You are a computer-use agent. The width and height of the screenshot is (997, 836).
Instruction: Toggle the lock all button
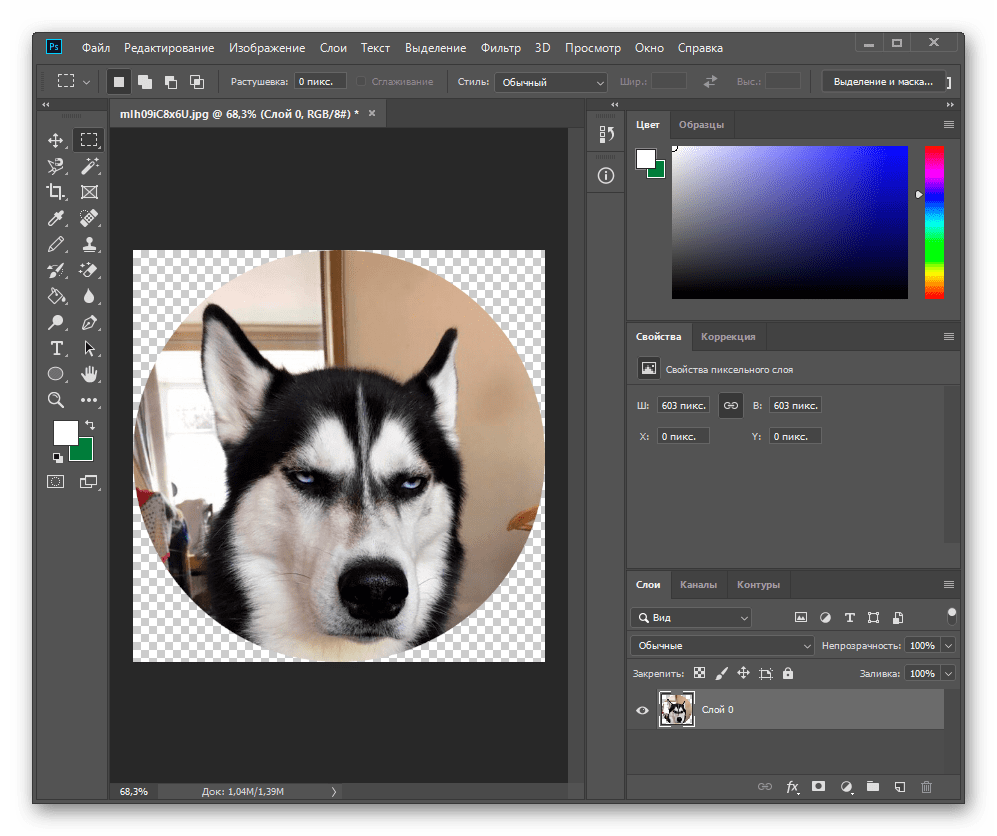click(788, 674)
